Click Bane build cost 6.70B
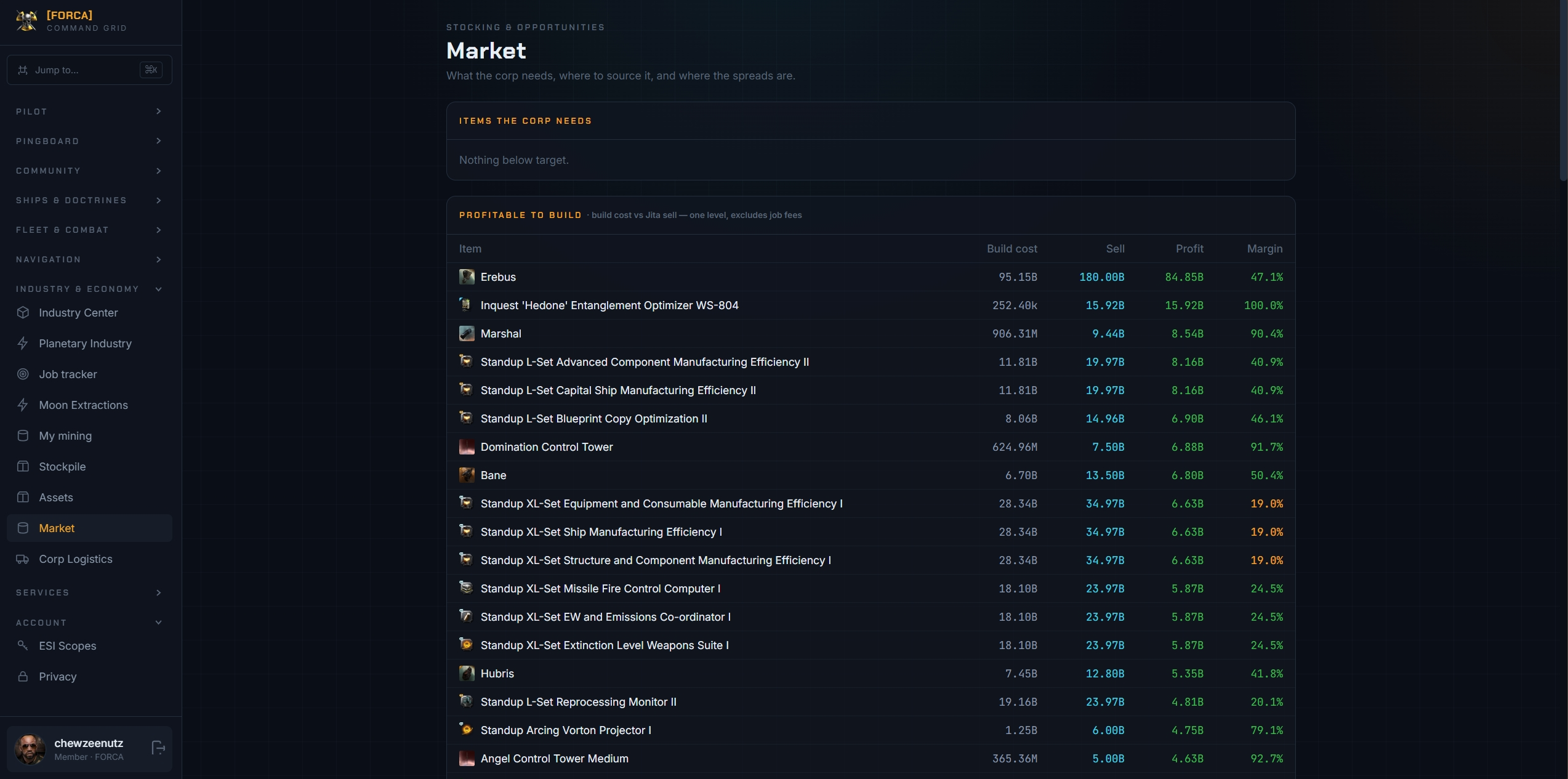 pyautogui.click(x=1021, y=475)
